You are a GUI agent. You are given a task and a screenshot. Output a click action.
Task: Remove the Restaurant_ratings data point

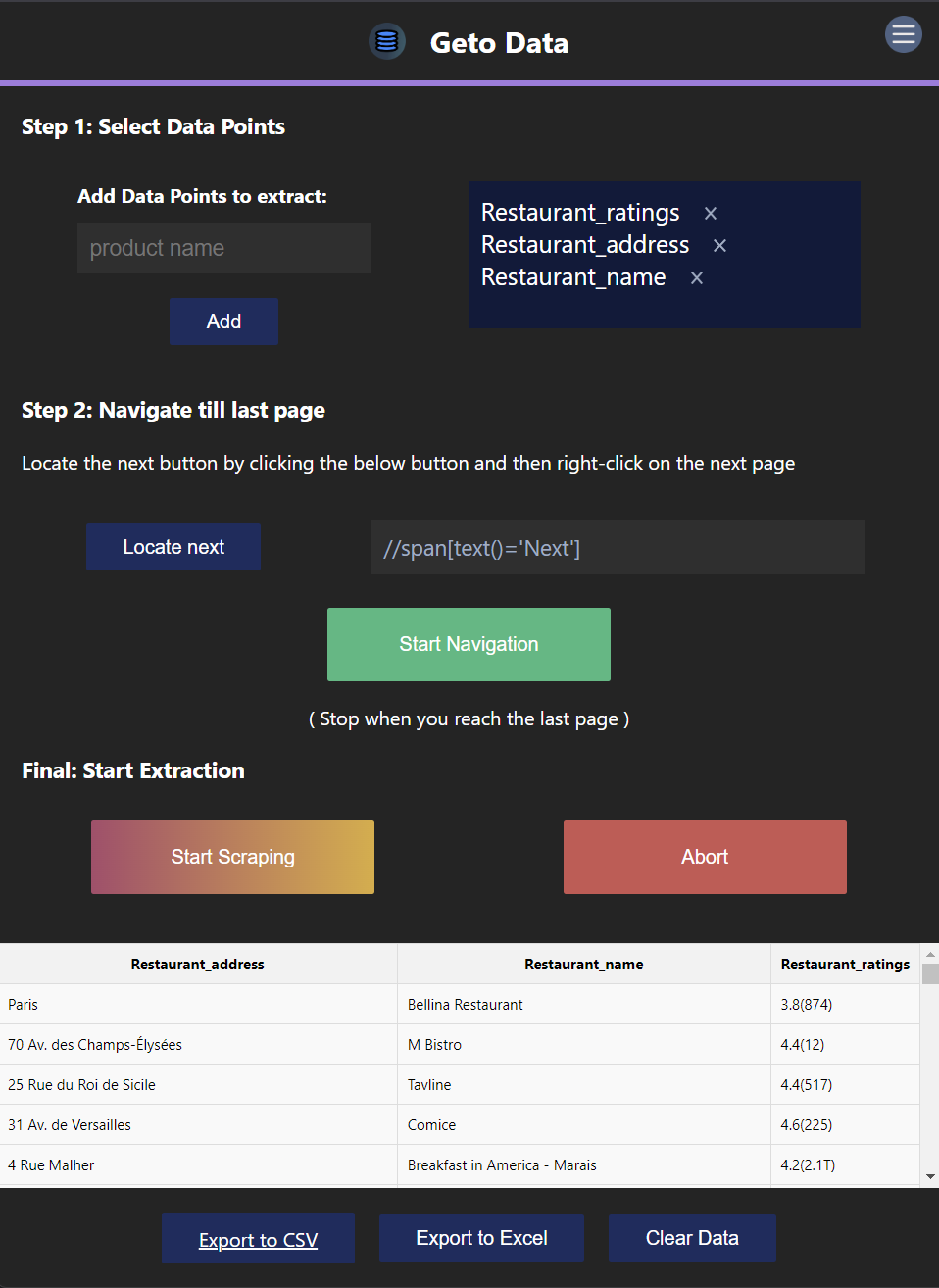711,214
